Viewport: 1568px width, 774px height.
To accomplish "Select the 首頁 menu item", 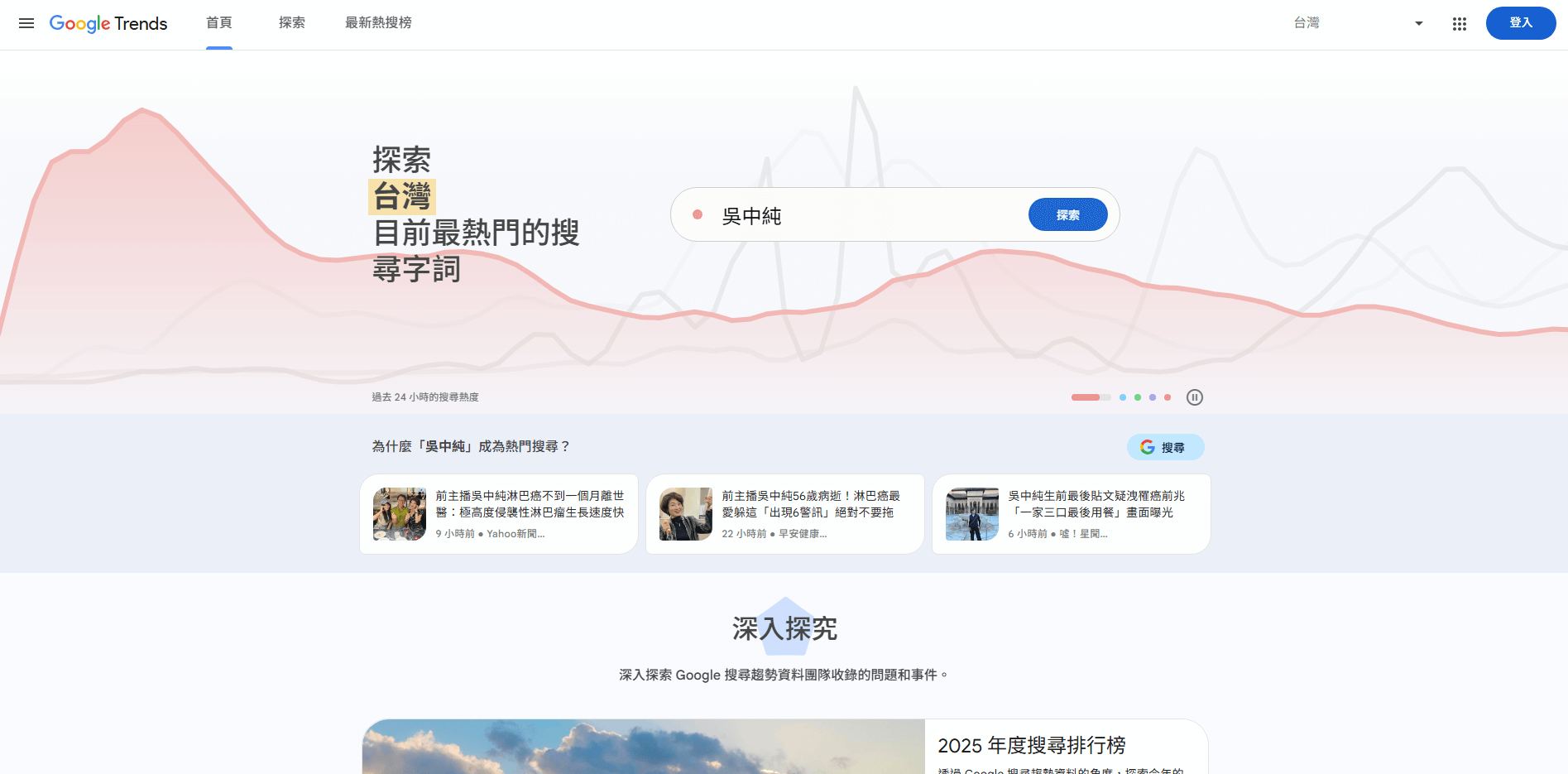I will click(x=219, y=23).
